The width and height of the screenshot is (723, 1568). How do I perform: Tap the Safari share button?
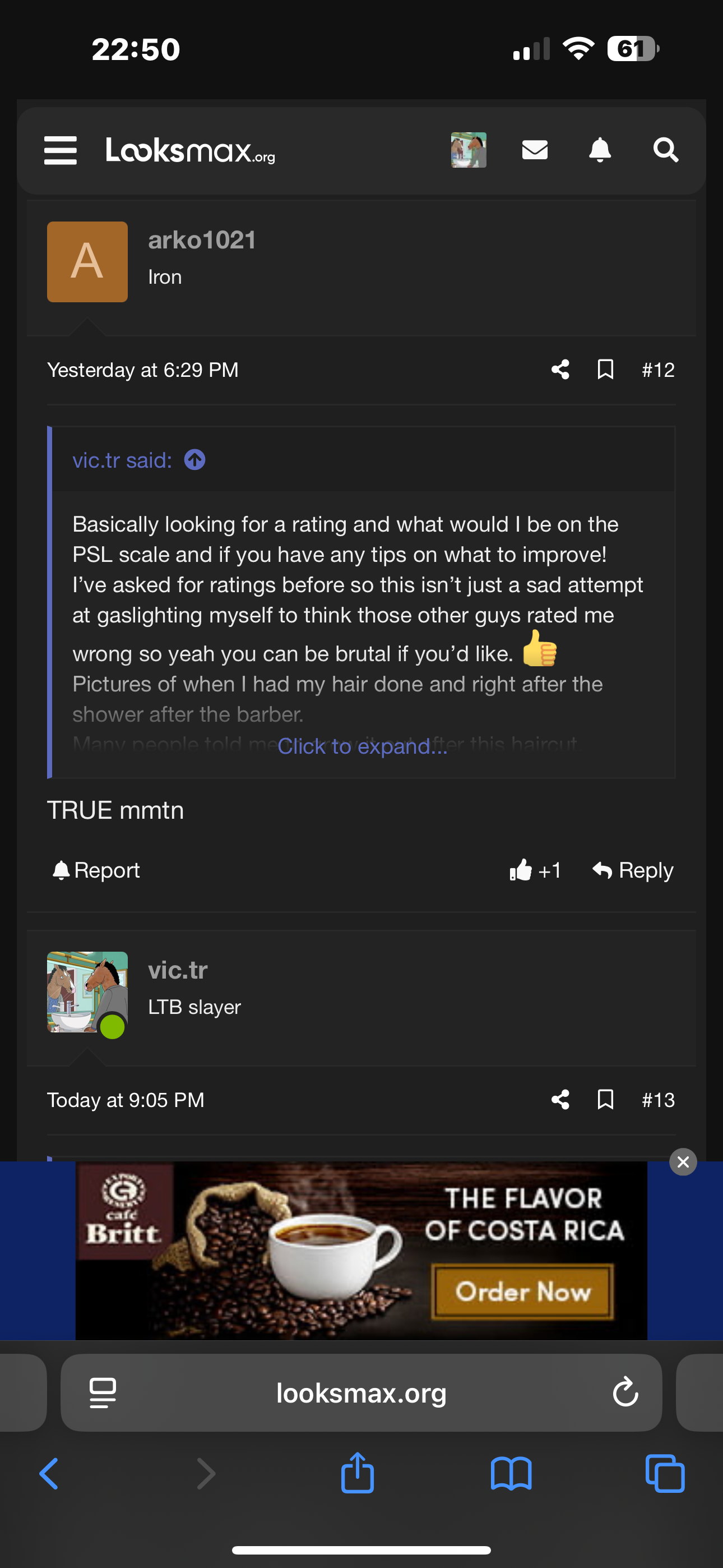click(357, 1473)
